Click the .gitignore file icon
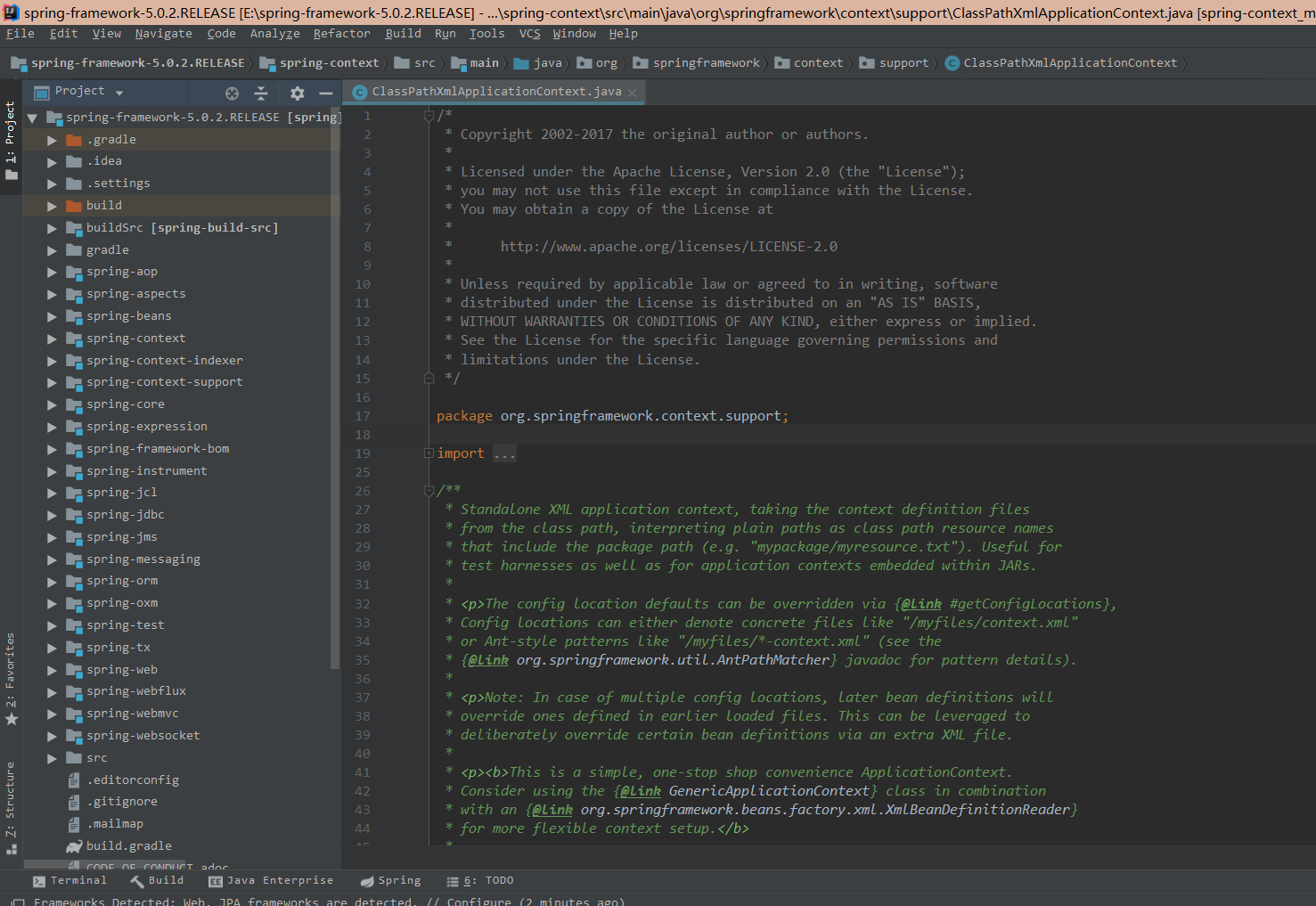 click(74, 802)
